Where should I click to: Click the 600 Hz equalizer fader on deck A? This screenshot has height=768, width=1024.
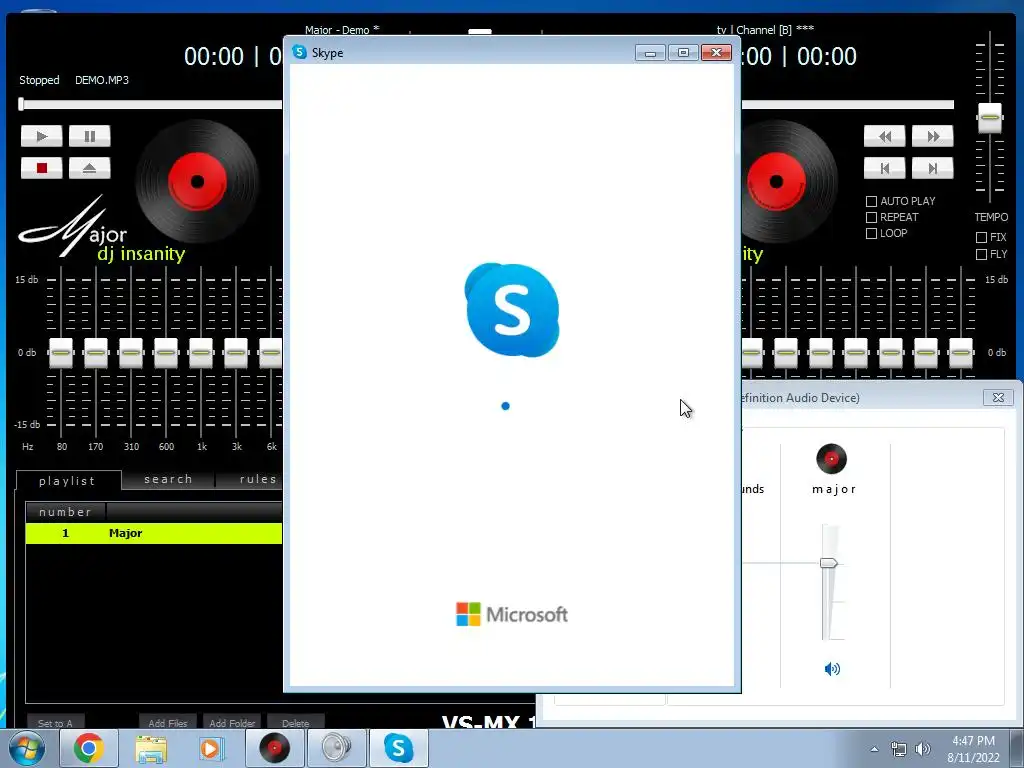166,353
